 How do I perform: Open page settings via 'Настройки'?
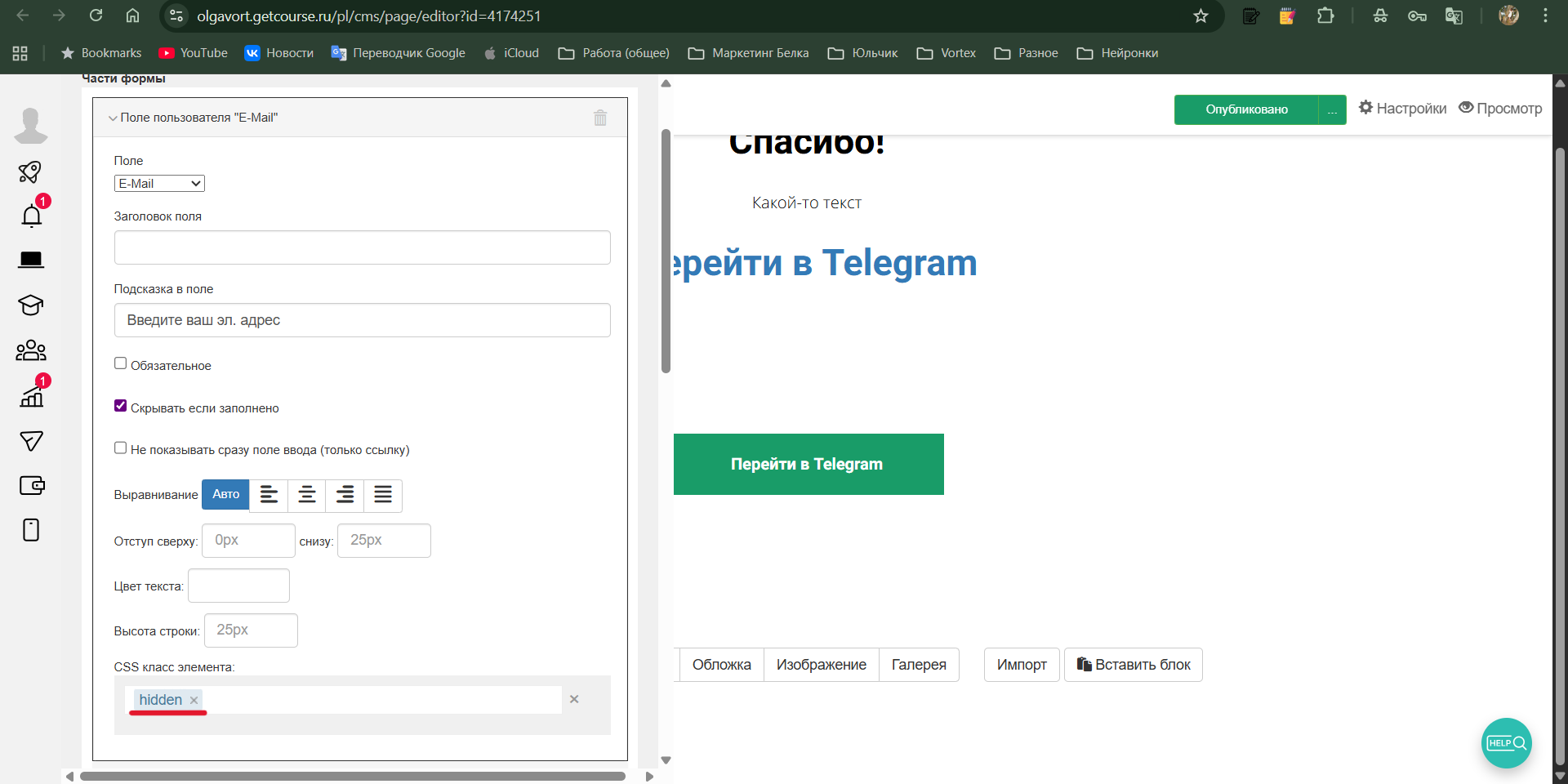coord(1401,108)
